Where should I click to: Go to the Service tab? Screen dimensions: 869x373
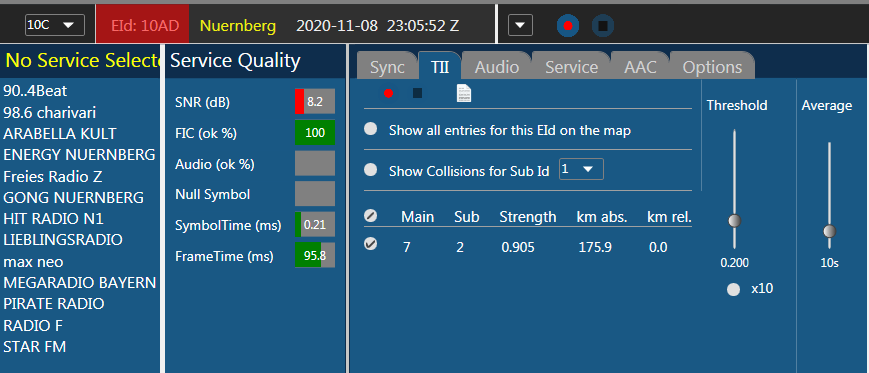pos(571,67)
